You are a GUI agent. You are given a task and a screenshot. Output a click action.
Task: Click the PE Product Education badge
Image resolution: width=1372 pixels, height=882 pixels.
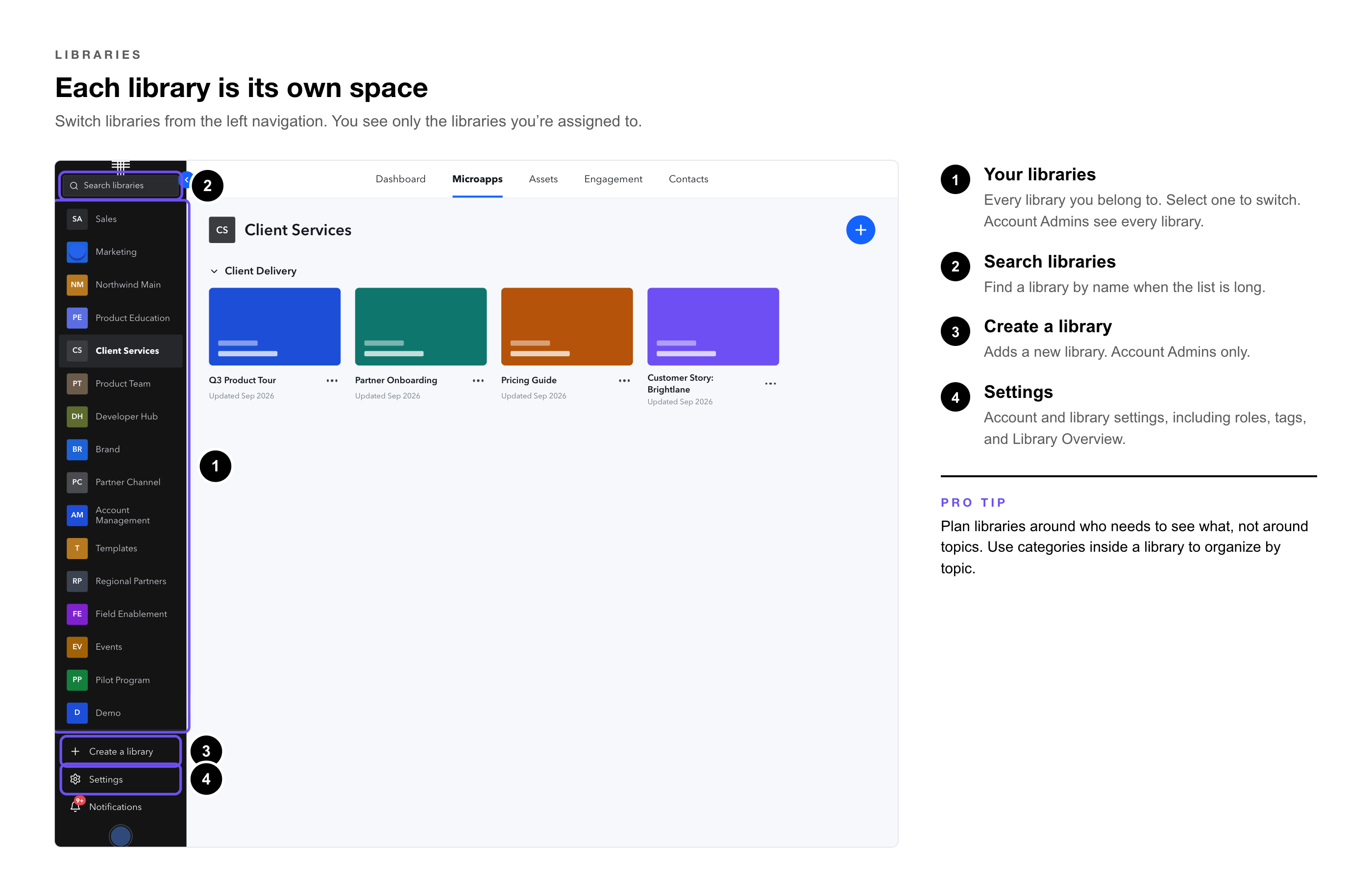[77, 318]
